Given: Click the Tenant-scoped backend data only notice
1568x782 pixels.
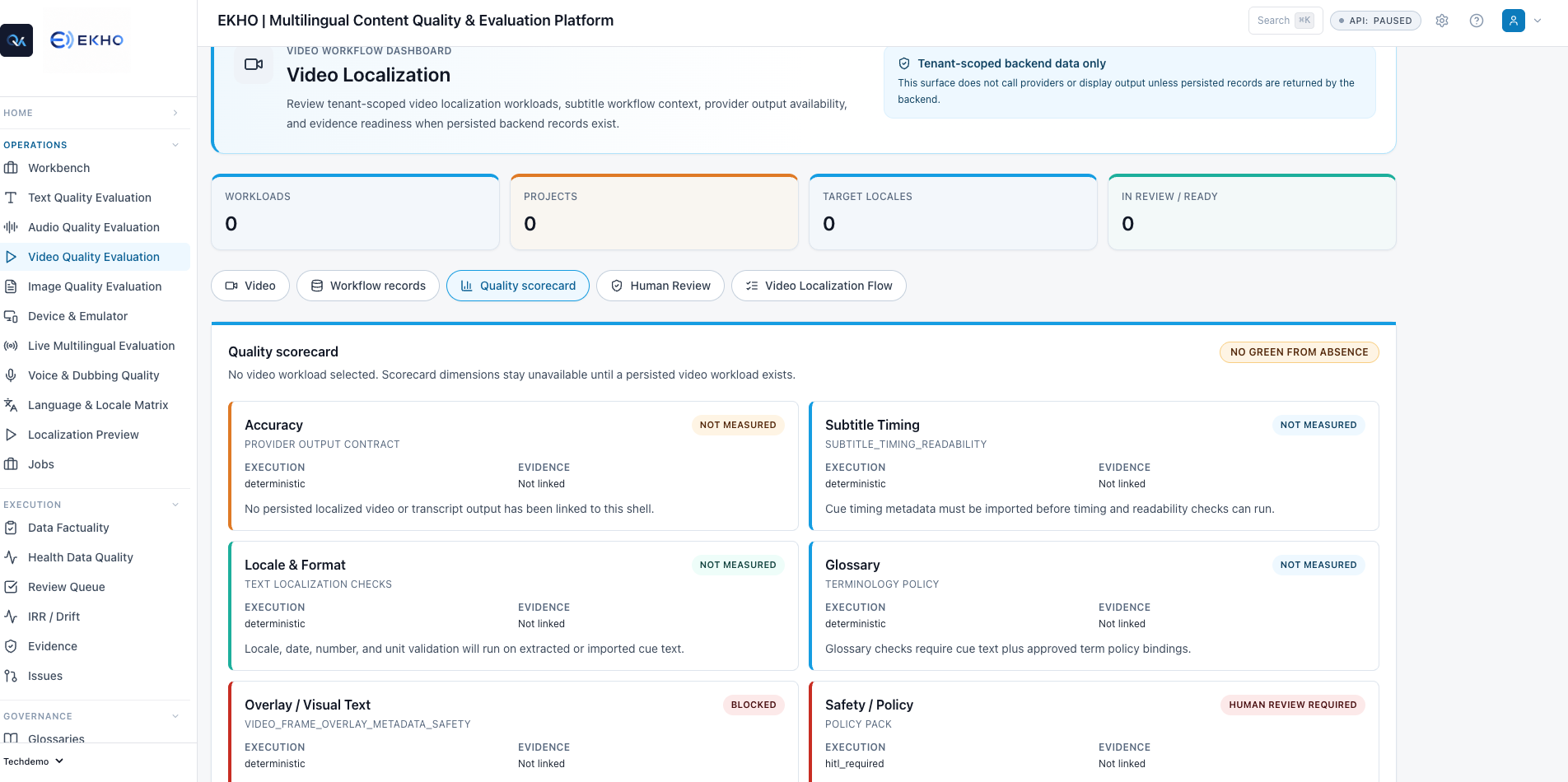Looking at the screenshot, I should [1130, 81].
